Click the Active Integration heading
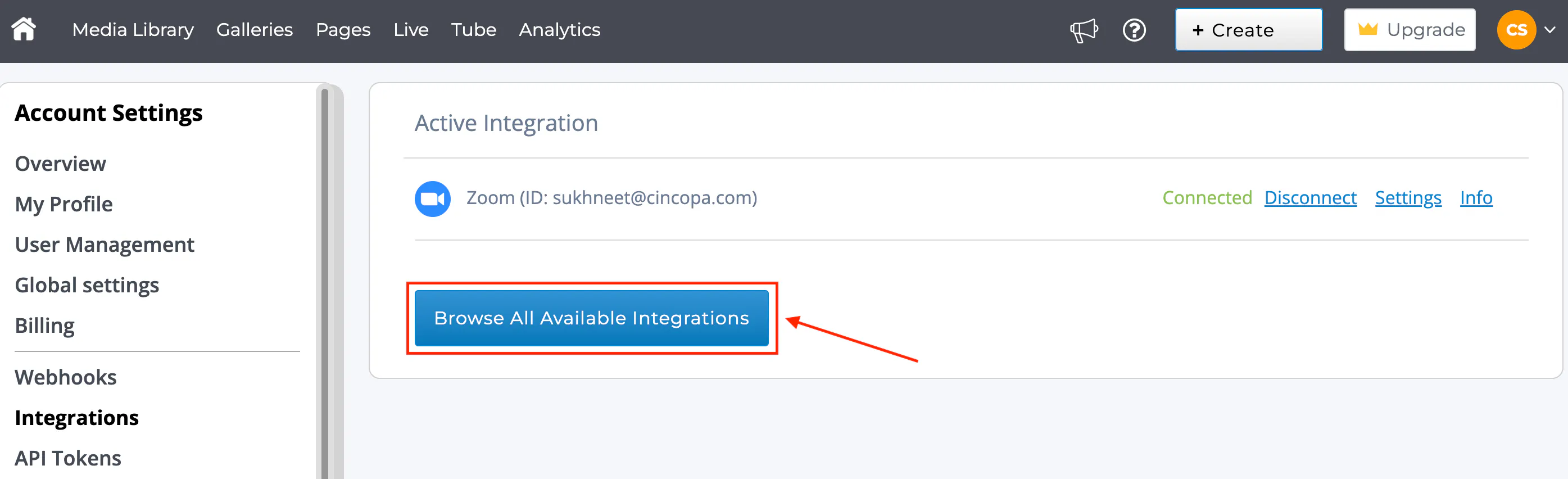This screenshot has width=1568, height=479. tap(506, 124)
